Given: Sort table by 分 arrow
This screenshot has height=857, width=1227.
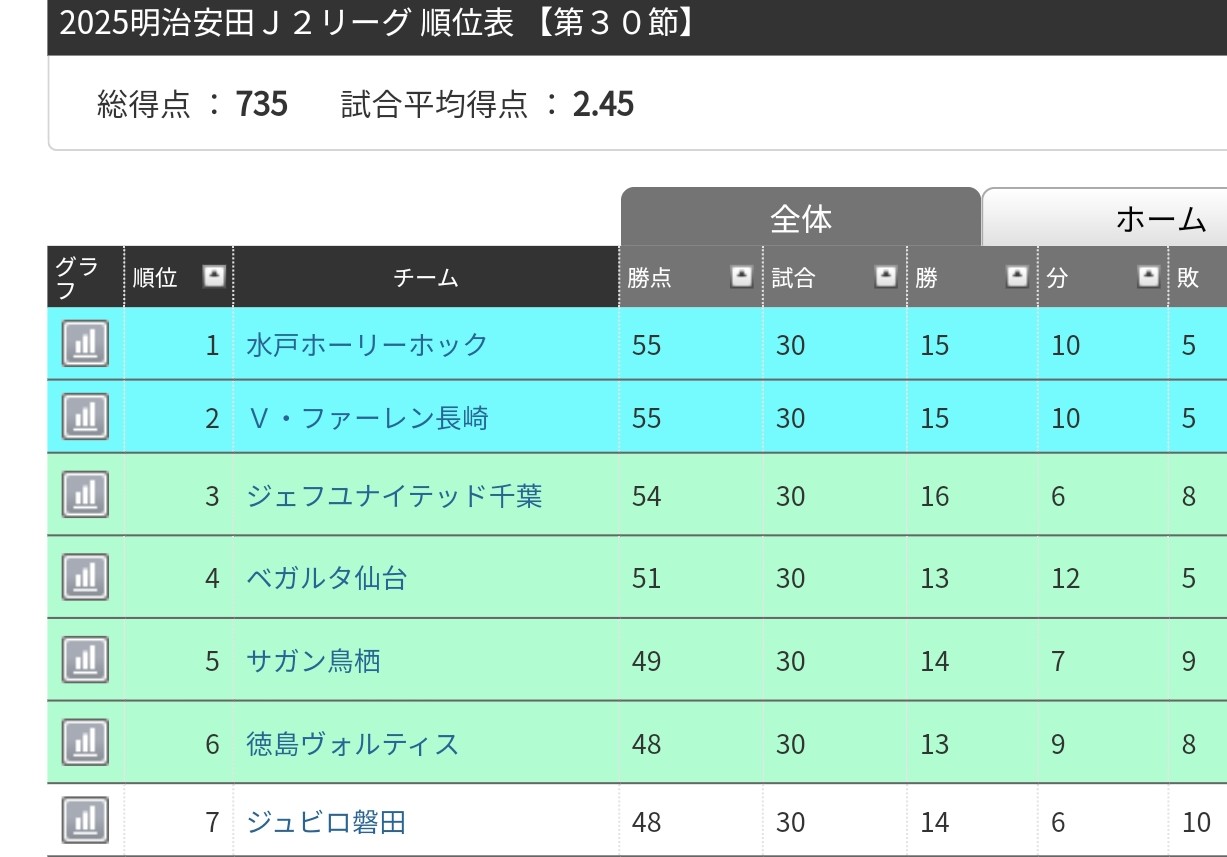Looking at the screenshot, I should [x=1149, y=277].
